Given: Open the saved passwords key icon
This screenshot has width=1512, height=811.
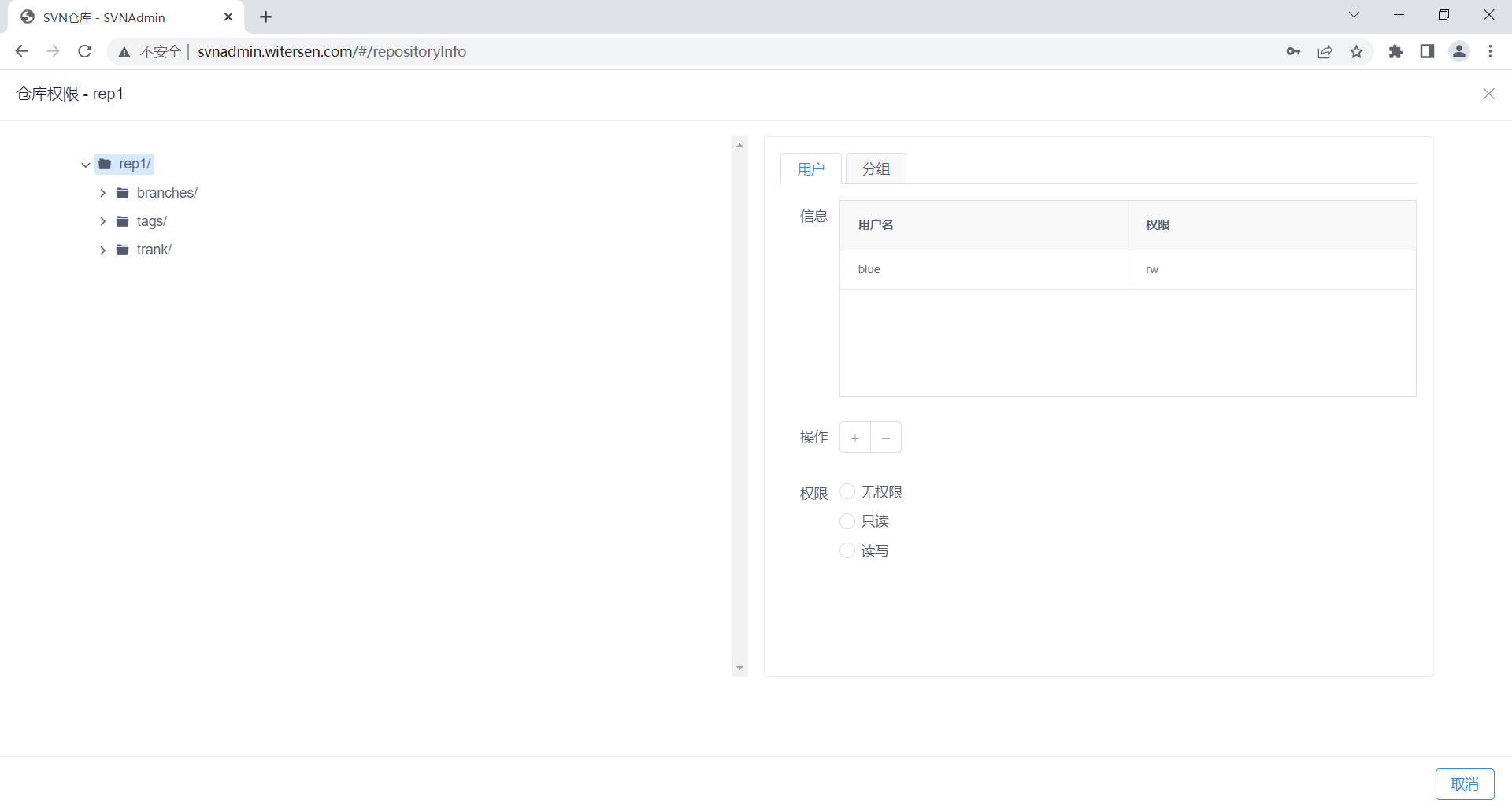Looking at the screenshot, I should [x=1293, y=51].
